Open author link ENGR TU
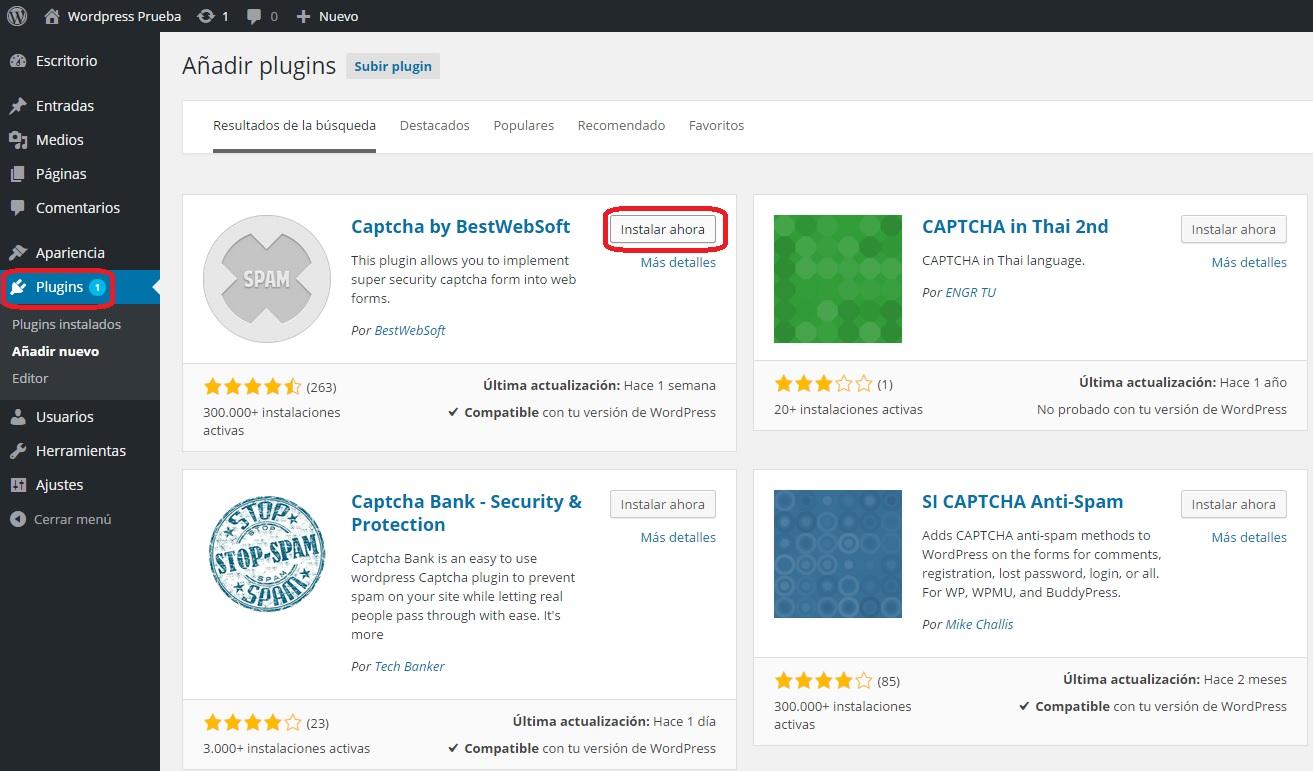Screen dimensions: 1313x771 tap(970, 293)
